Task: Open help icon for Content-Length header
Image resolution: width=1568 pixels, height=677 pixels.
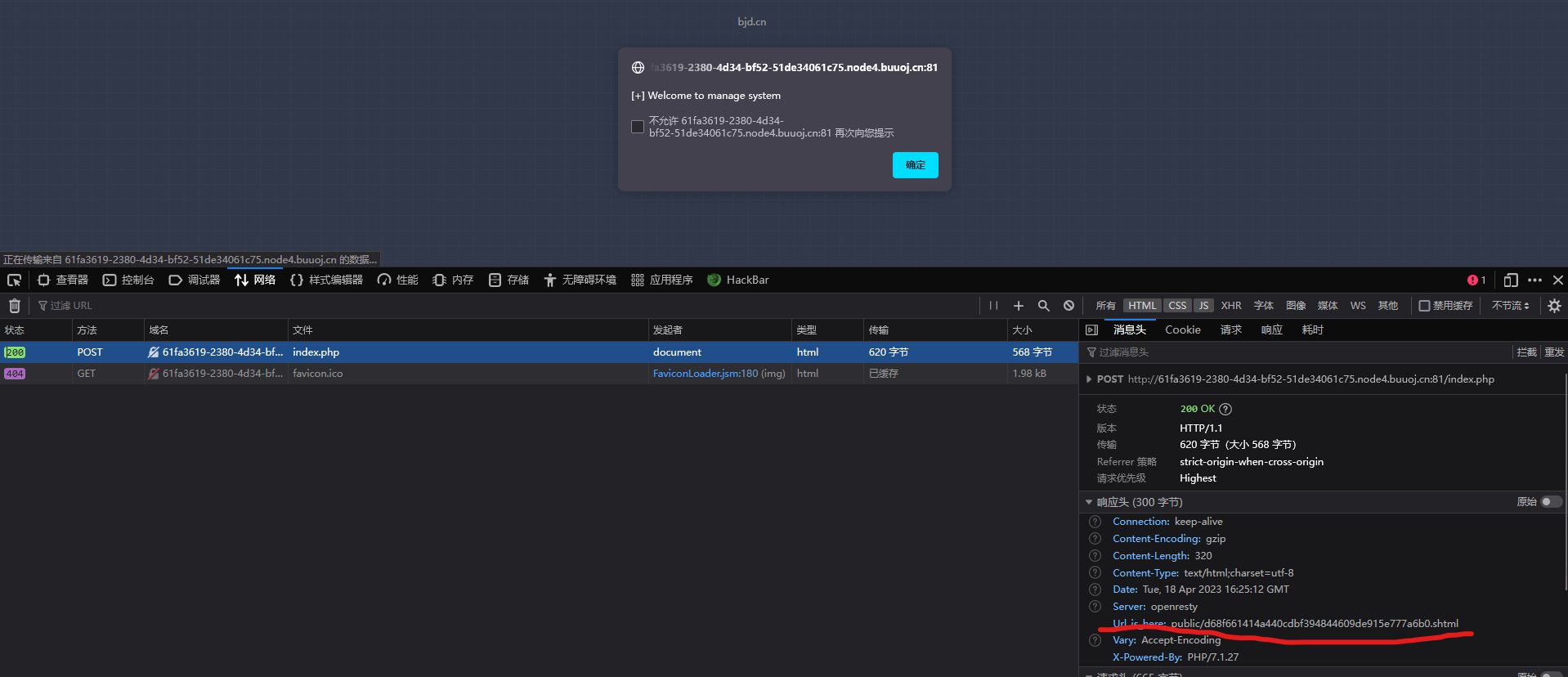Action: 1095,556
